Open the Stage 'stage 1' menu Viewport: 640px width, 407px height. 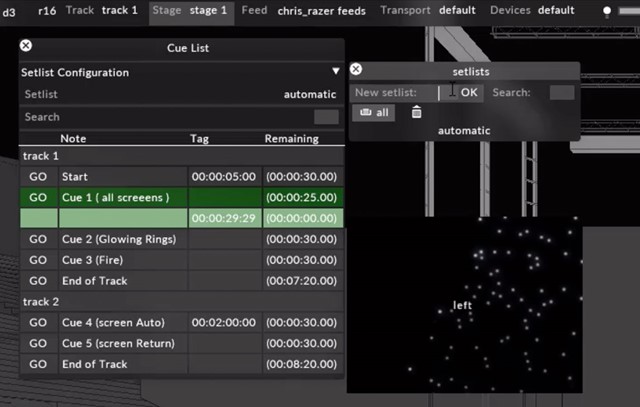pyautogui.click(x=191, y=11)
